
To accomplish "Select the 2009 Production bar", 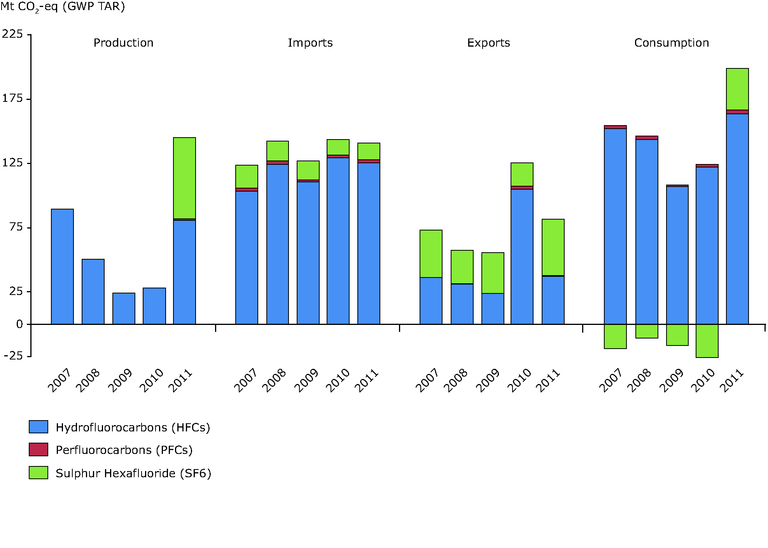I will pyautogui.click(x=124, y=308).
